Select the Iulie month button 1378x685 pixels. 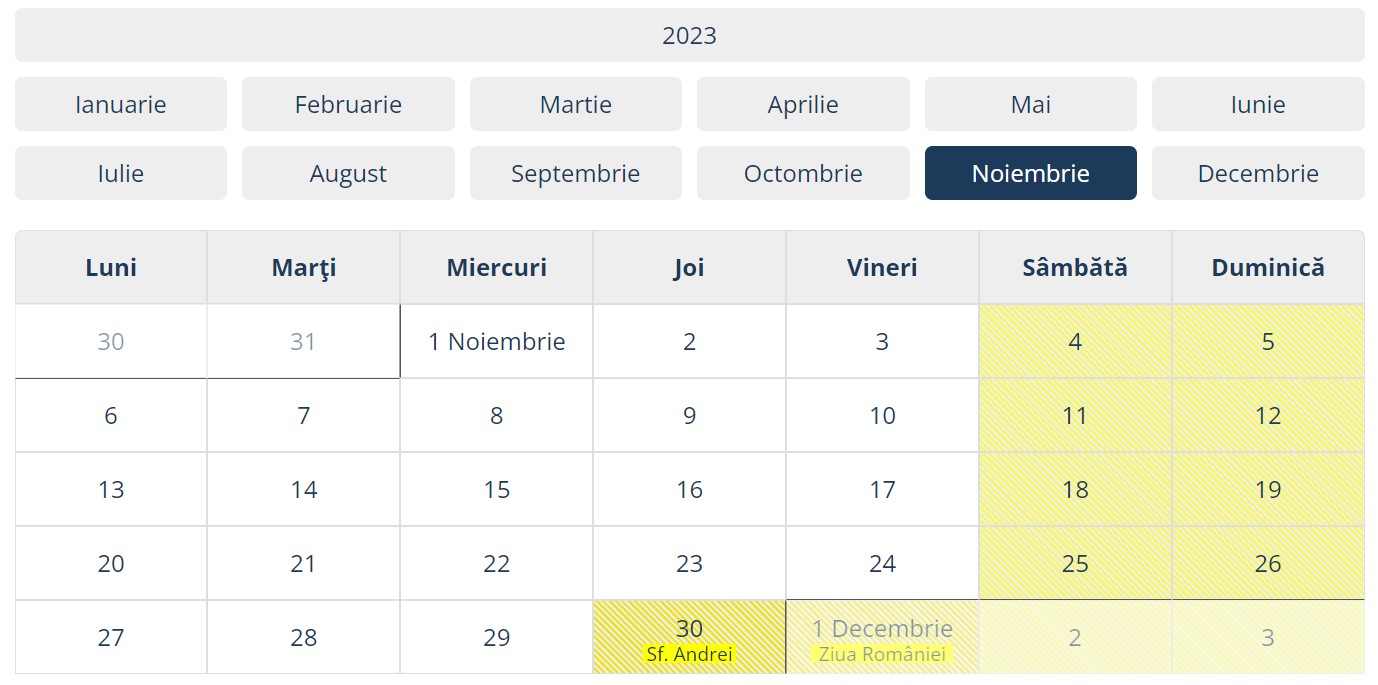121,173
